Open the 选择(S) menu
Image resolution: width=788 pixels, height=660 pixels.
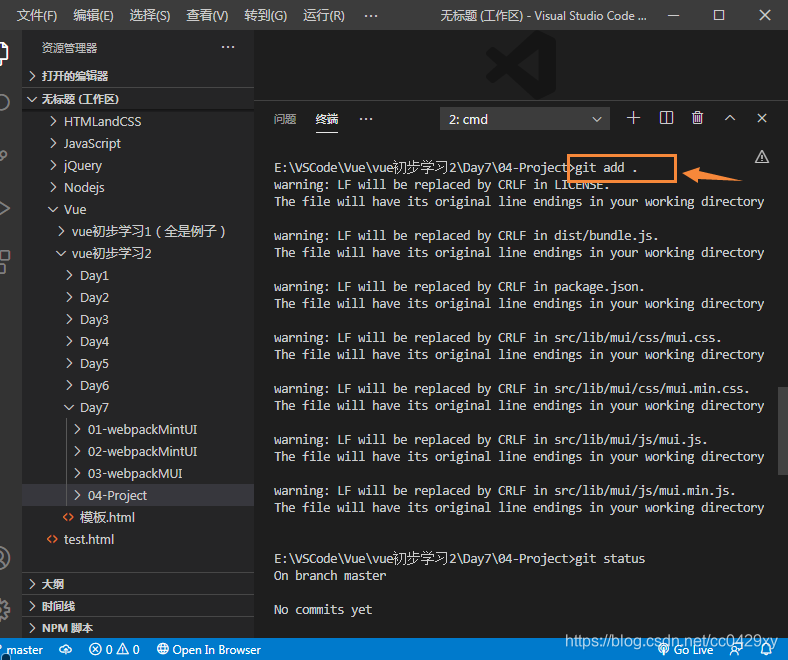point(150,16)
